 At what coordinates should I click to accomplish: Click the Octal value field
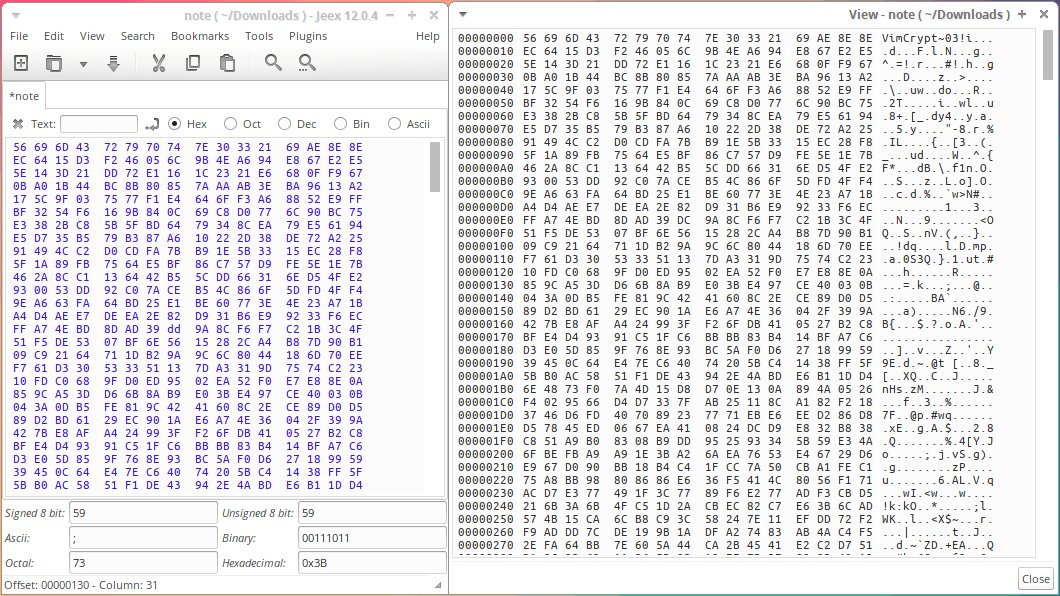pyautogui.click(x=143, y=563)
